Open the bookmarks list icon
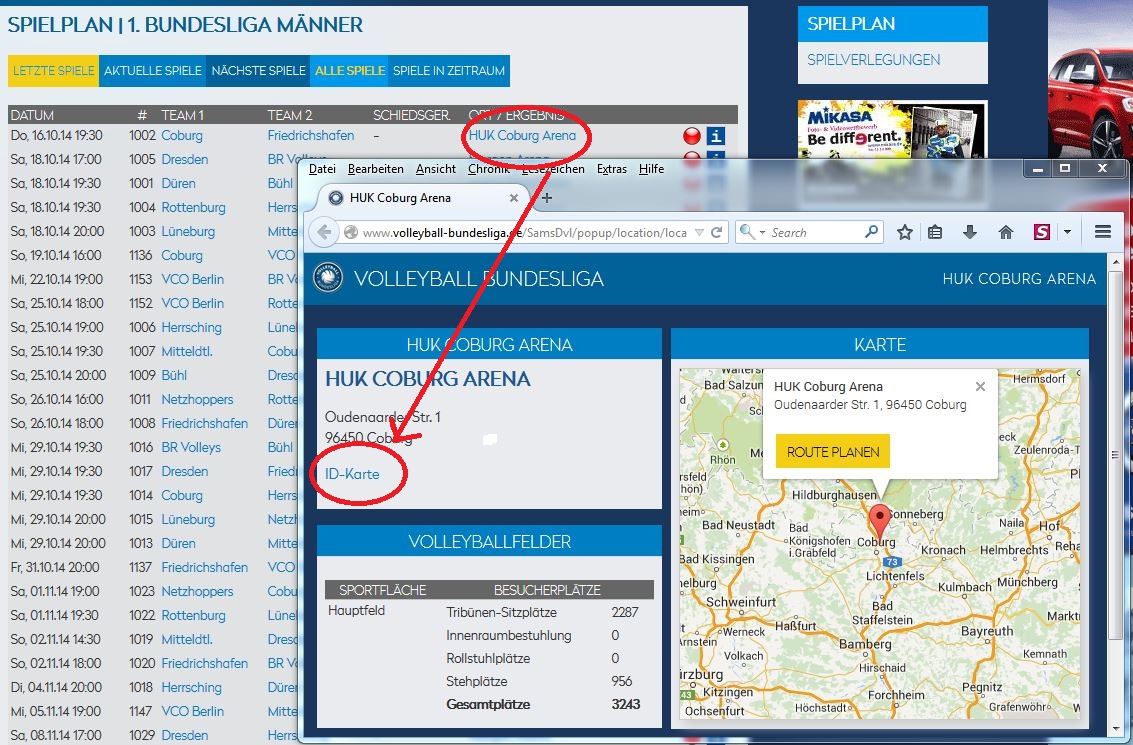1133x745 pixels. click(936, 232)
